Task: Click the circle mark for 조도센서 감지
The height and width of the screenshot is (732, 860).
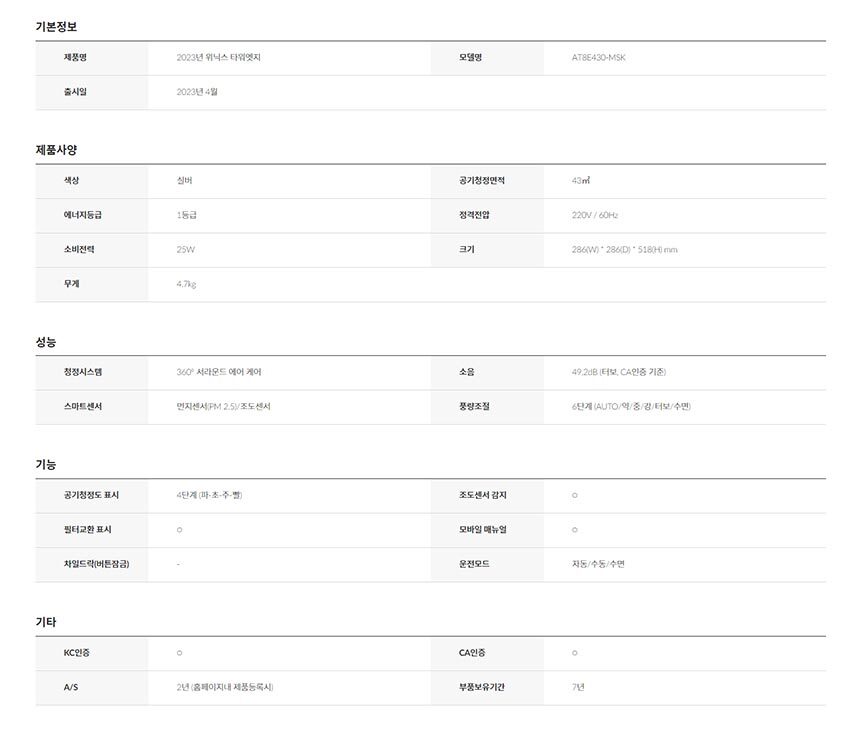Action: pyautogui.click(x=575, y=495)
